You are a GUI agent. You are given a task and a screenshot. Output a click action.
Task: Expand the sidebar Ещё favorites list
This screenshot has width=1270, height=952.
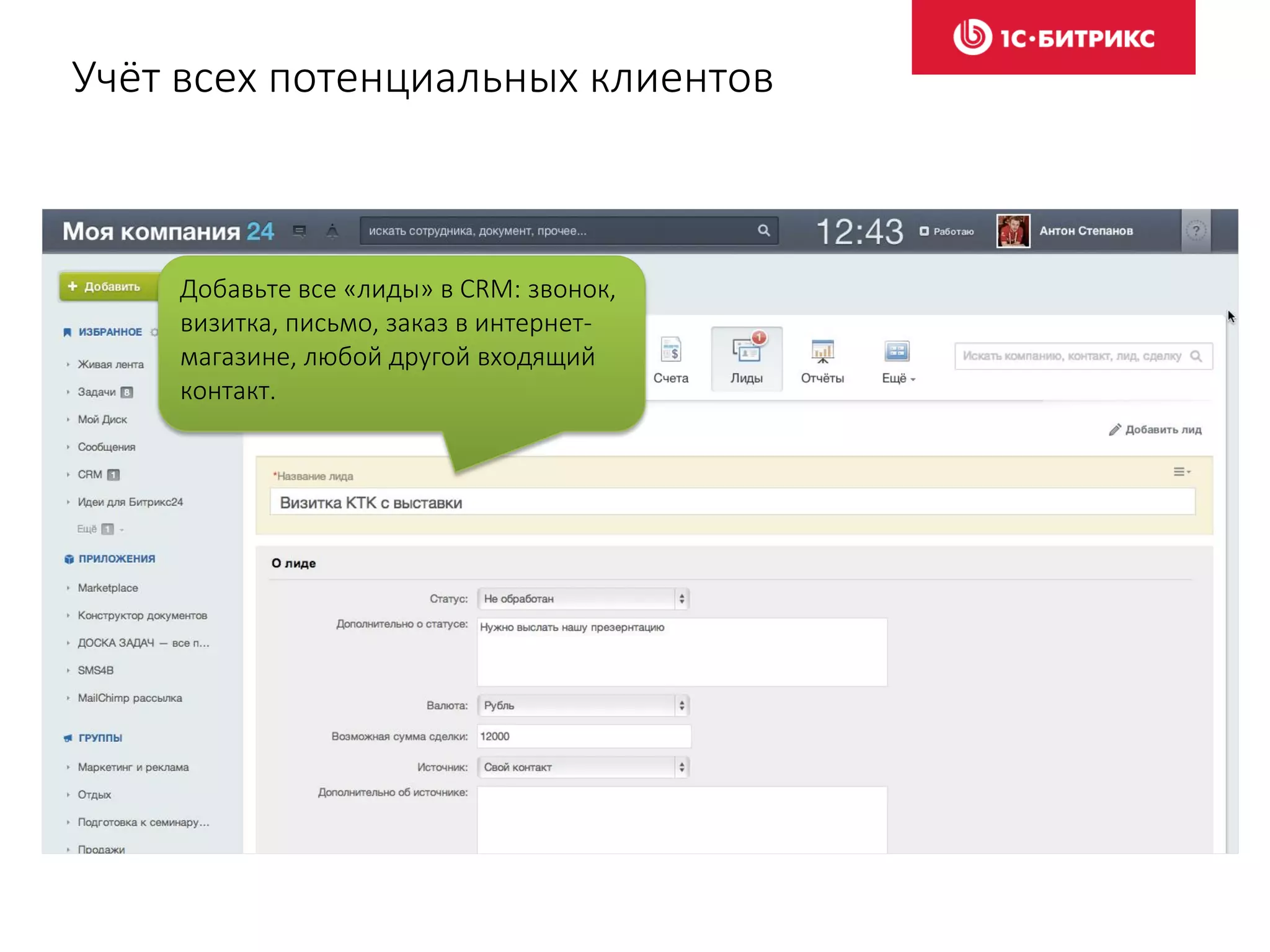coord(100,529)
